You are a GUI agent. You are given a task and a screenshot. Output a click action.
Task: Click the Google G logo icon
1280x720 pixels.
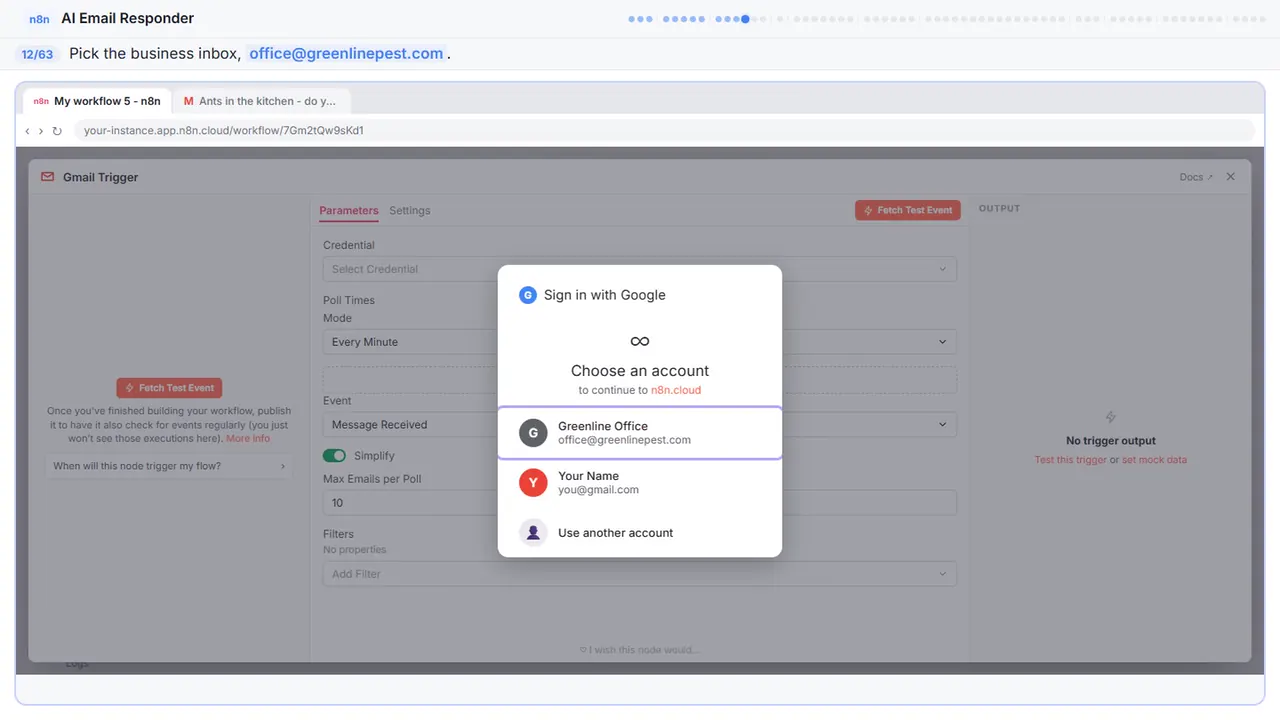pyautogui.click(x=527, y=295)
